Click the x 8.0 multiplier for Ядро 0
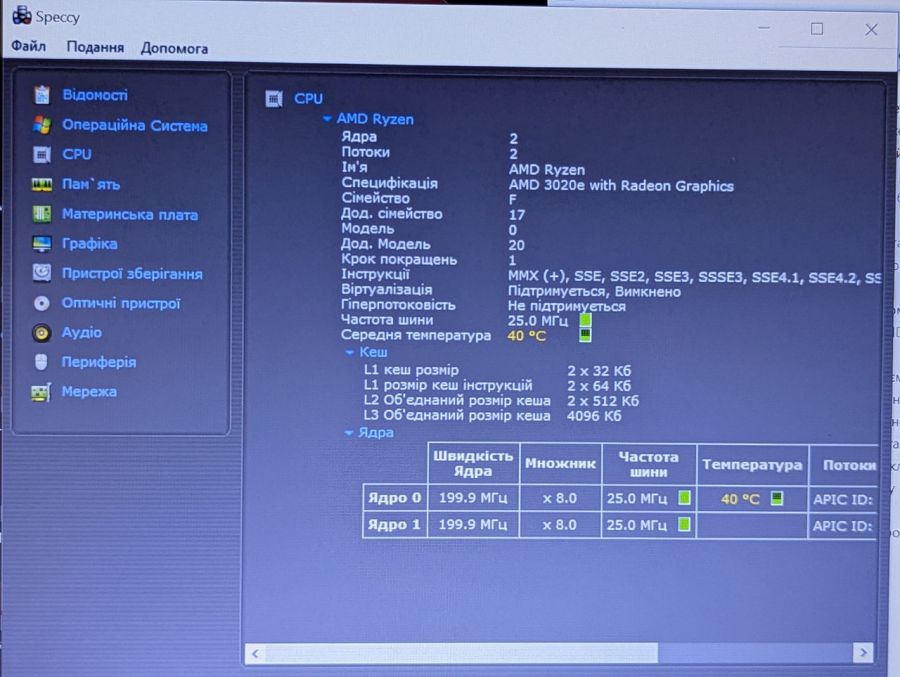The image size is (900, 677). point(560,498)
